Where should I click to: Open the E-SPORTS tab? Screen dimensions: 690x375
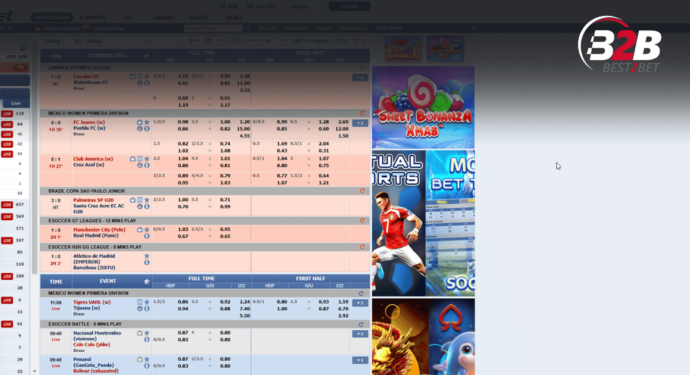pyautogui.click(x=92, y=18)
